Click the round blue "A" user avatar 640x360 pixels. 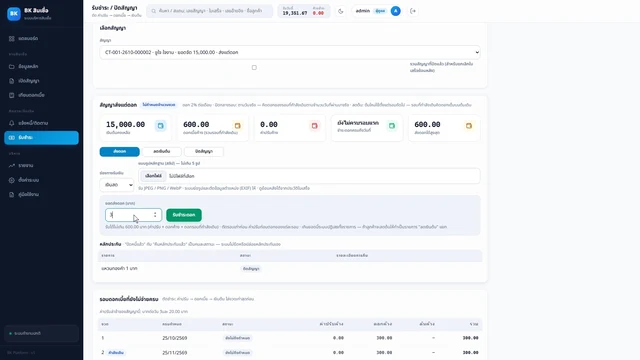click(x=396, y=11)
